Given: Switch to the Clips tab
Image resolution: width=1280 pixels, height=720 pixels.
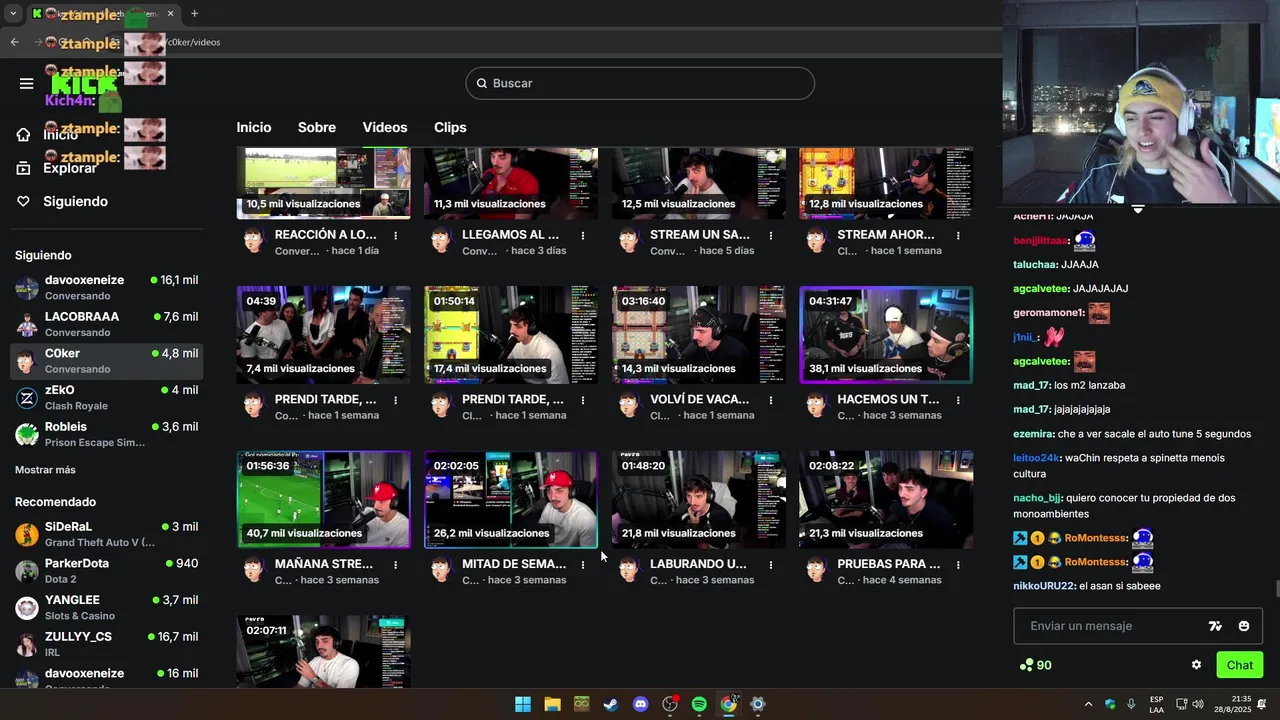Looking at the screenshot, I should (x=450, y=128).
